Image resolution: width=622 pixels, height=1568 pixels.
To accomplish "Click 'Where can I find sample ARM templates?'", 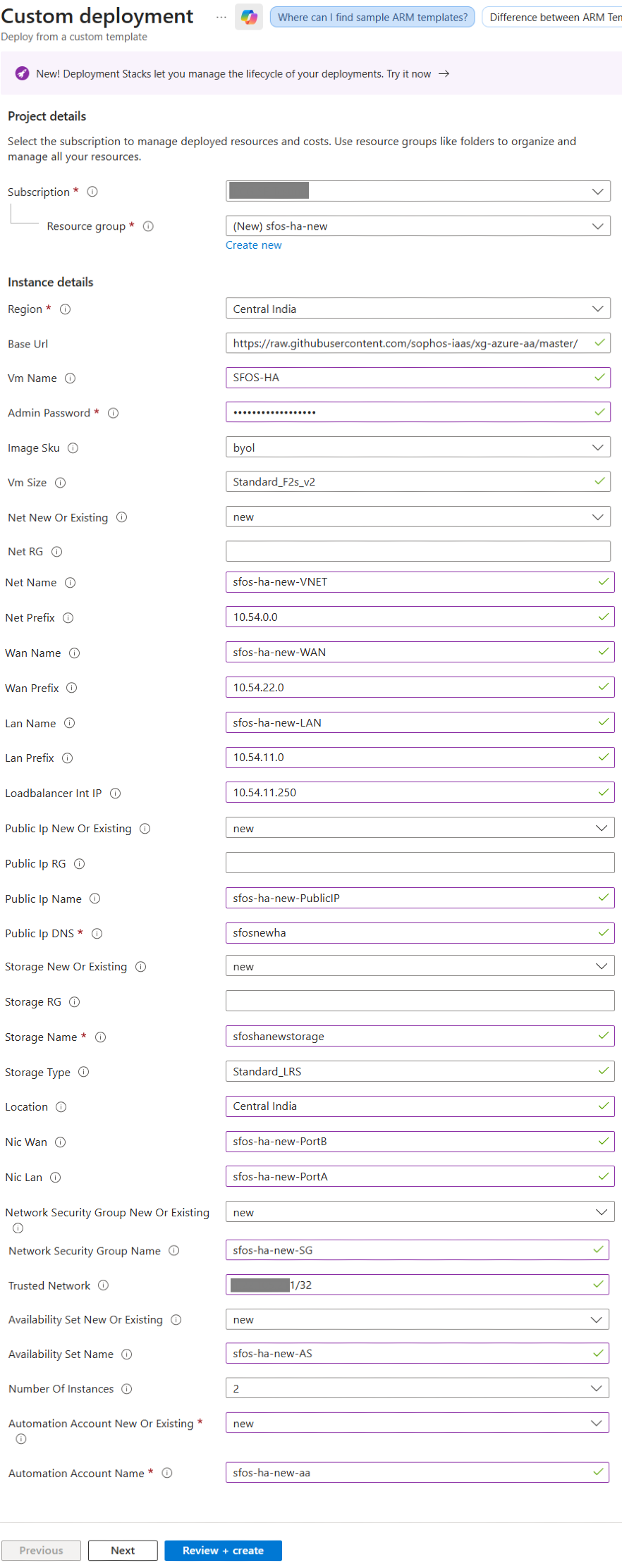I will (x=372, y=17).
